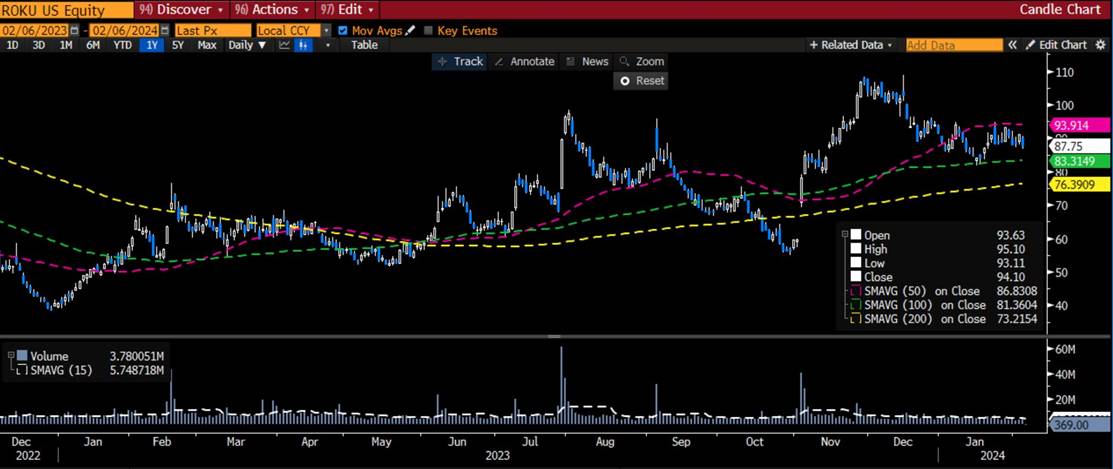Toggle Open series legend box

pos(856,236)
